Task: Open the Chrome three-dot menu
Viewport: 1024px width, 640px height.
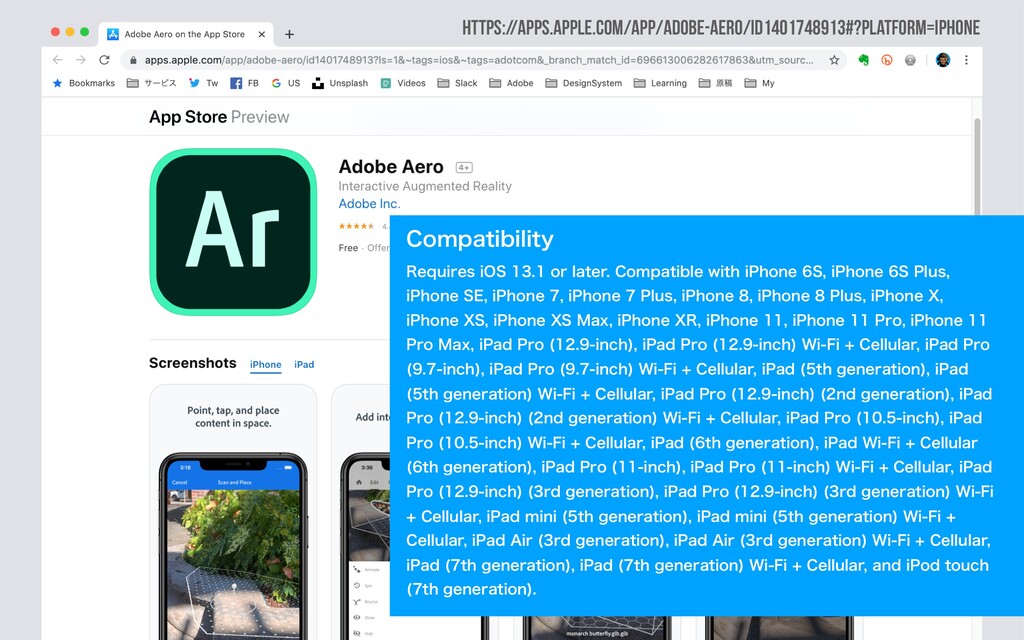Action: pos(966,60)
